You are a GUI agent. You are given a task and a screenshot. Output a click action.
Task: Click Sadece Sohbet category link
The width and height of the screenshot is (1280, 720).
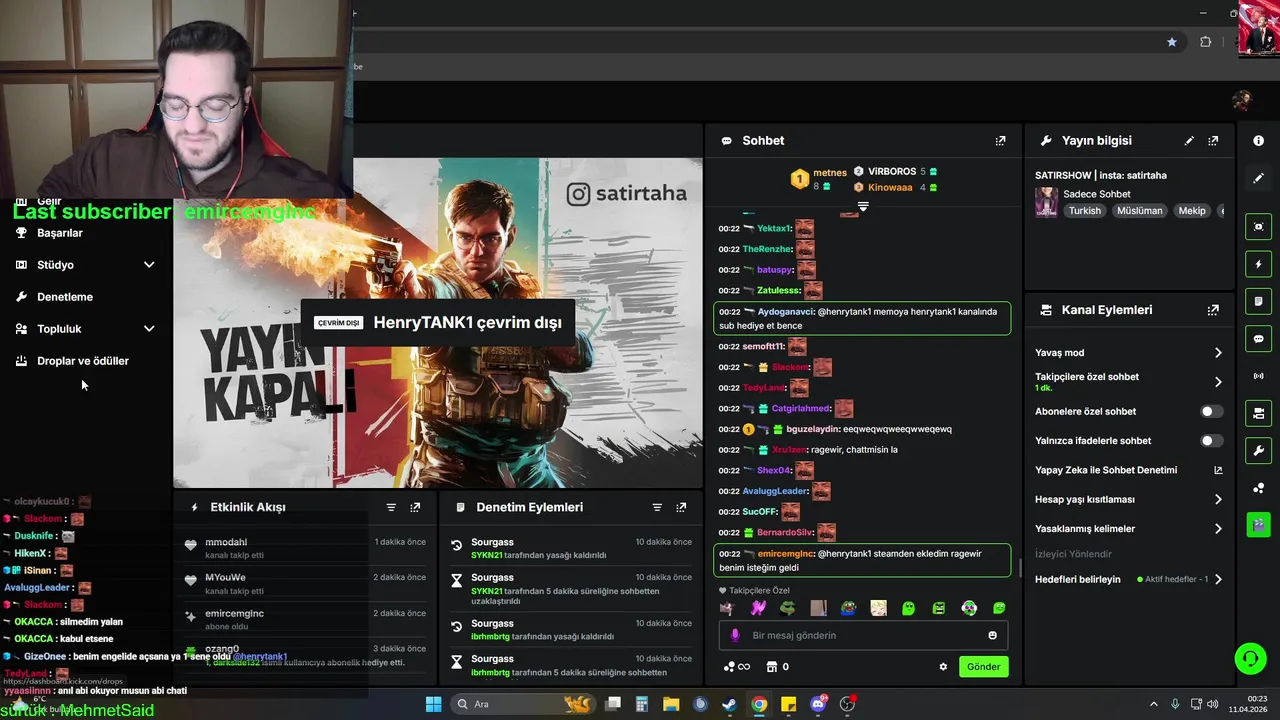coord(1097,194)
